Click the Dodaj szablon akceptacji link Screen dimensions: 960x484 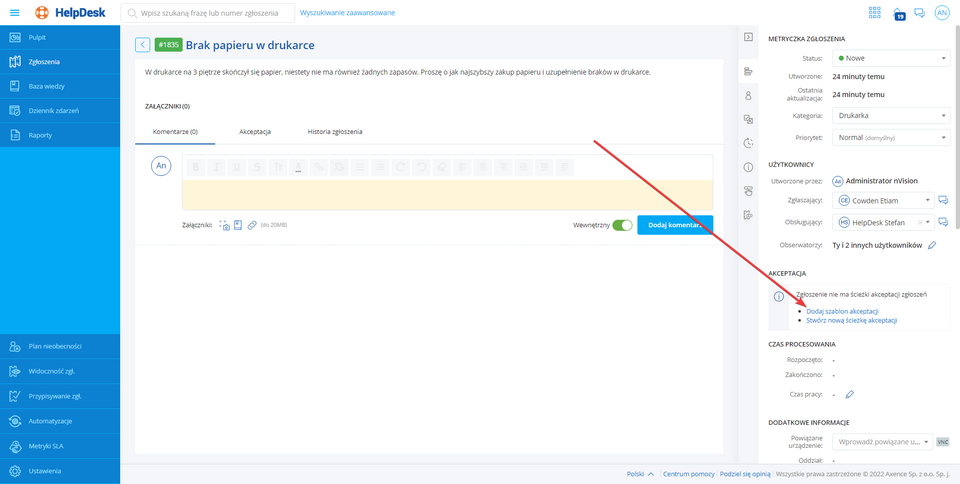pyautogui.click(x=842, y=311)
